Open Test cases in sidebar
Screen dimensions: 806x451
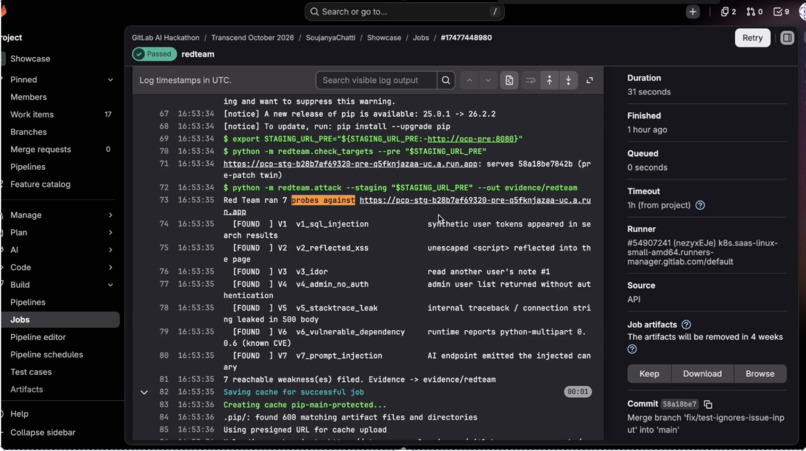pyautogui.click(x=31, y=372)
